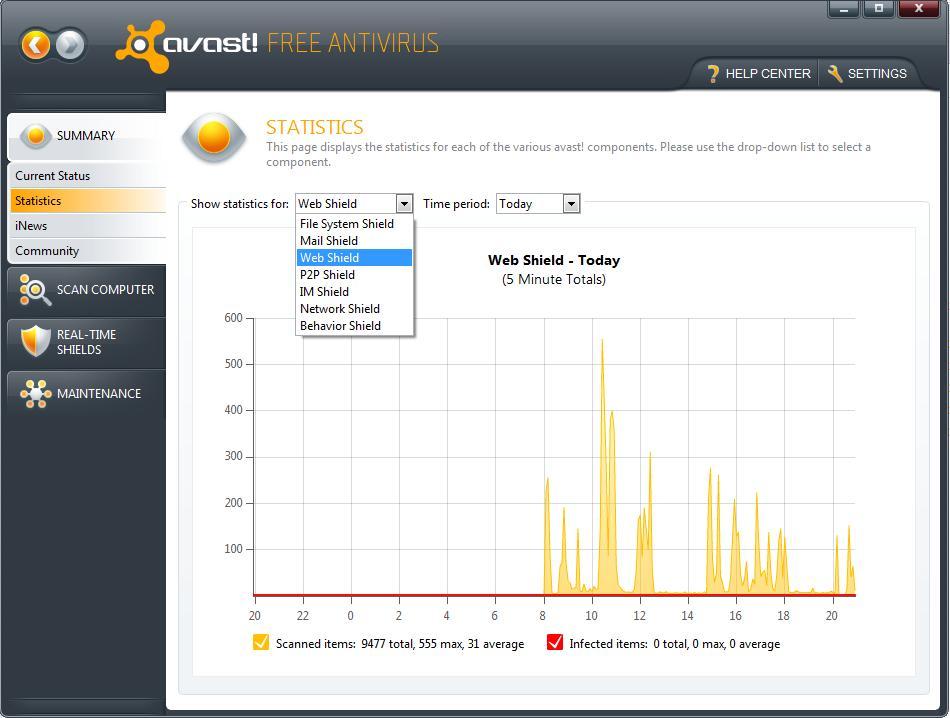Viewport: 950px width, 718px height.
Task: Maximize the avast window
Action: tap(879, 8)
